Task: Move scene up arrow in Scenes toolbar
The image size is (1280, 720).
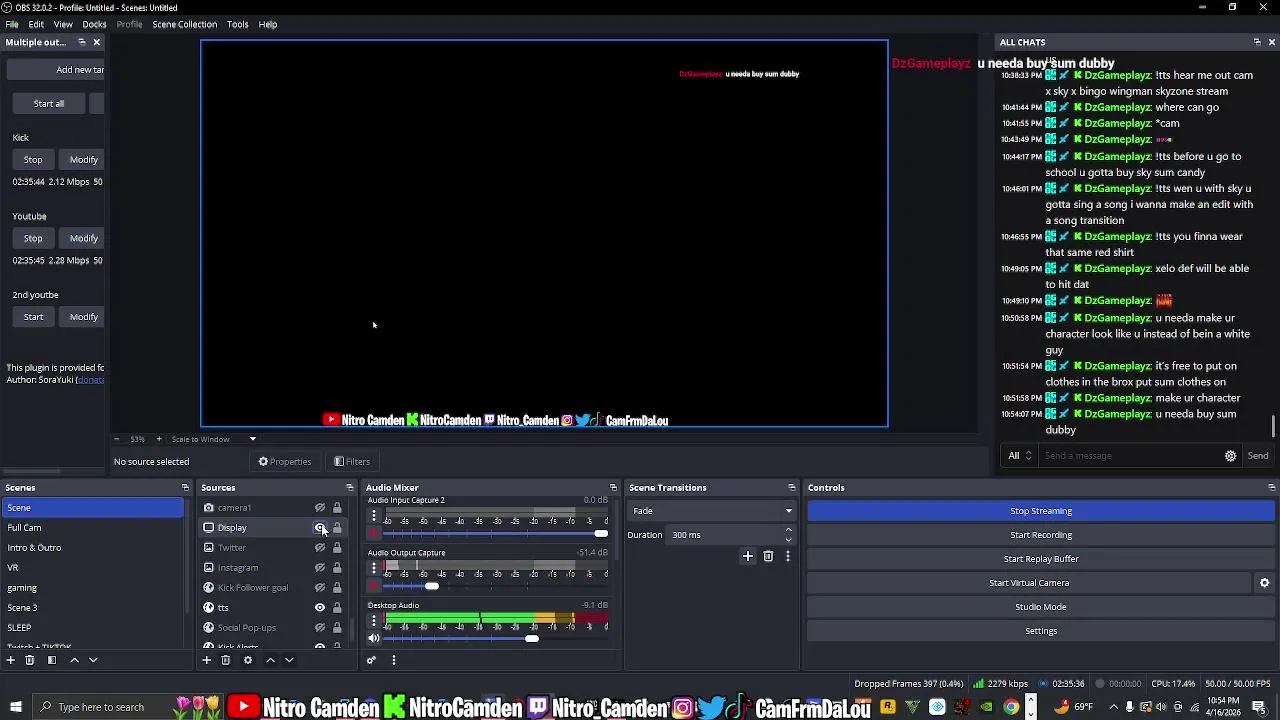Action: pyautogui.click(x=74, y=660)
